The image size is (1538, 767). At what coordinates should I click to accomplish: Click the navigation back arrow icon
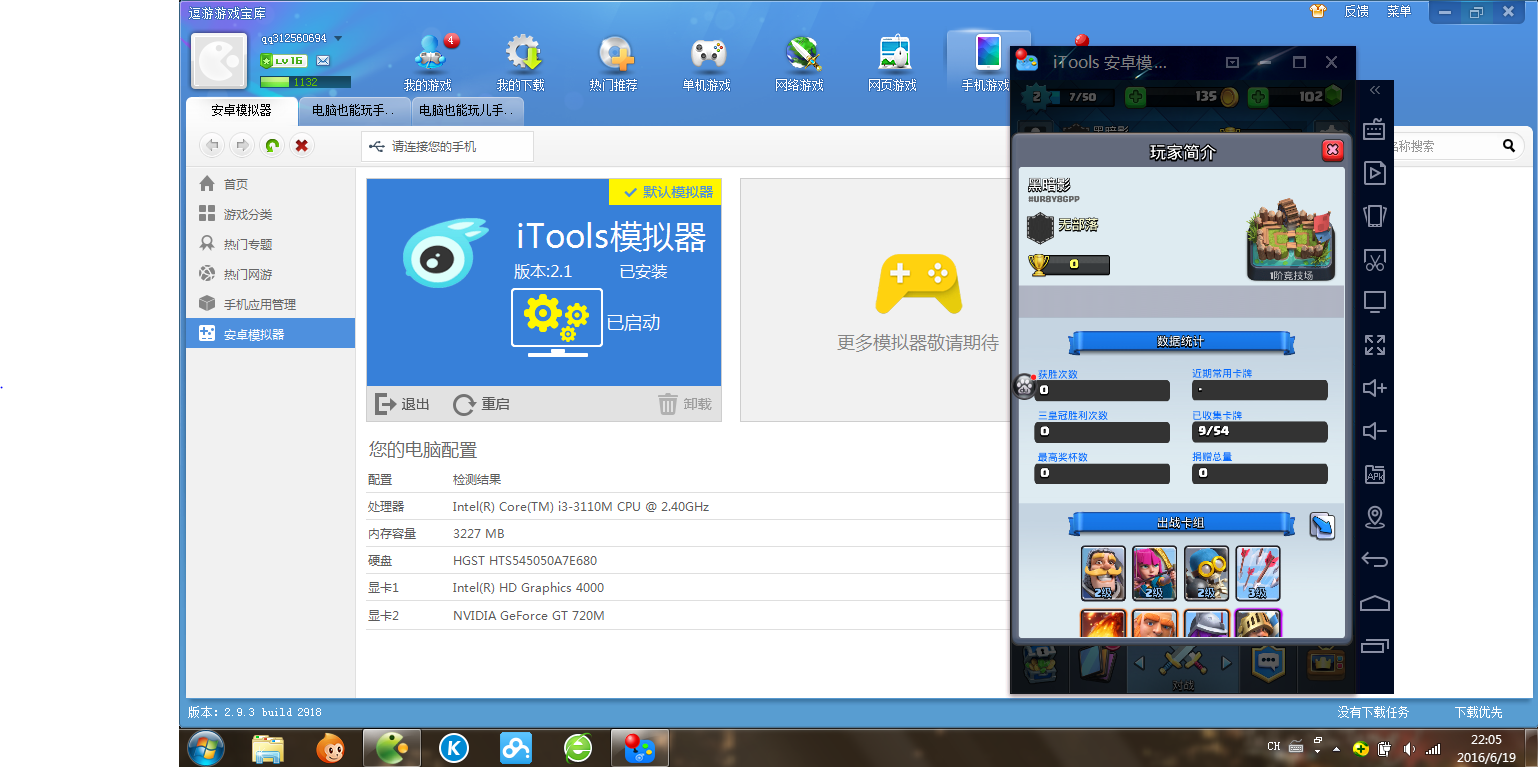click(x=211, y=146)
